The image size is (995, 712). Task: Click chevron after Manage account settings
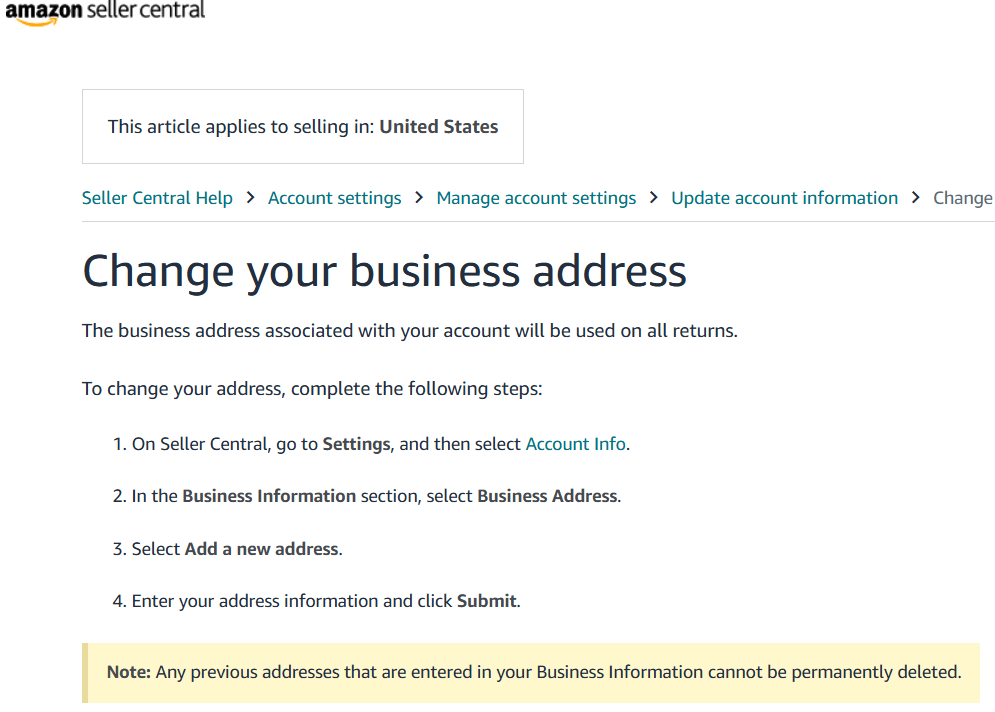pyautogui.click(x=654, y=198)
